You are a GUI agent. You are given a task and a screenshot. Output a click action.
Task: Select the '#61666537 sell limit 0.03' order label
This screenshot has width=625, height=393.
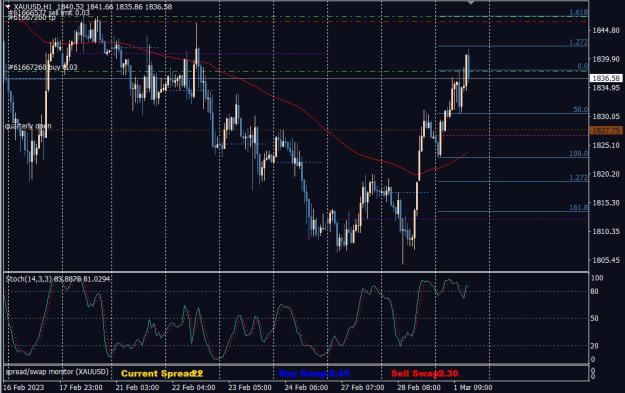pos(49,13)
